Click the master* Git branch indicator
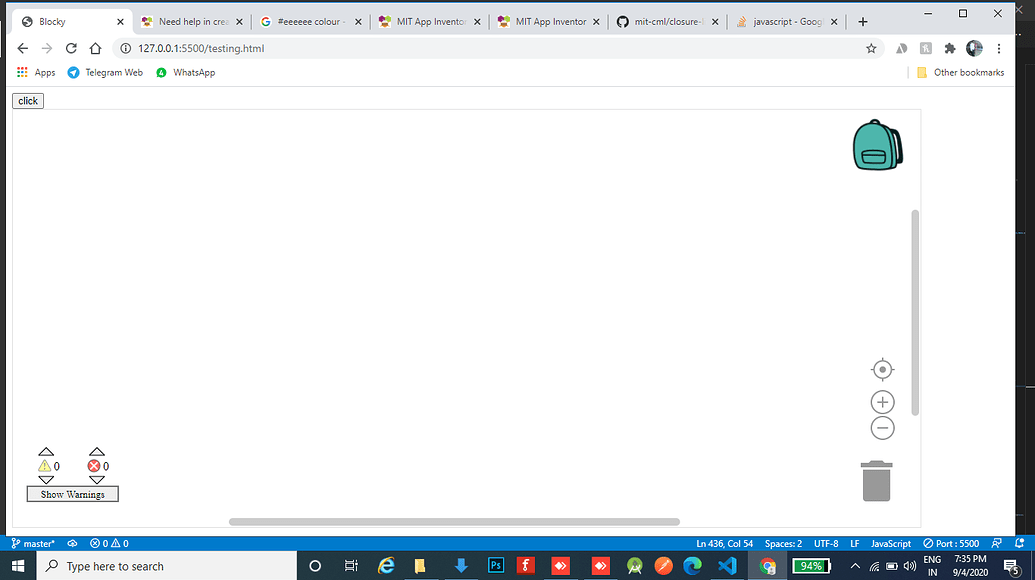The height and width of the screenshot is (580, 1035). click(x=30, y=543)
